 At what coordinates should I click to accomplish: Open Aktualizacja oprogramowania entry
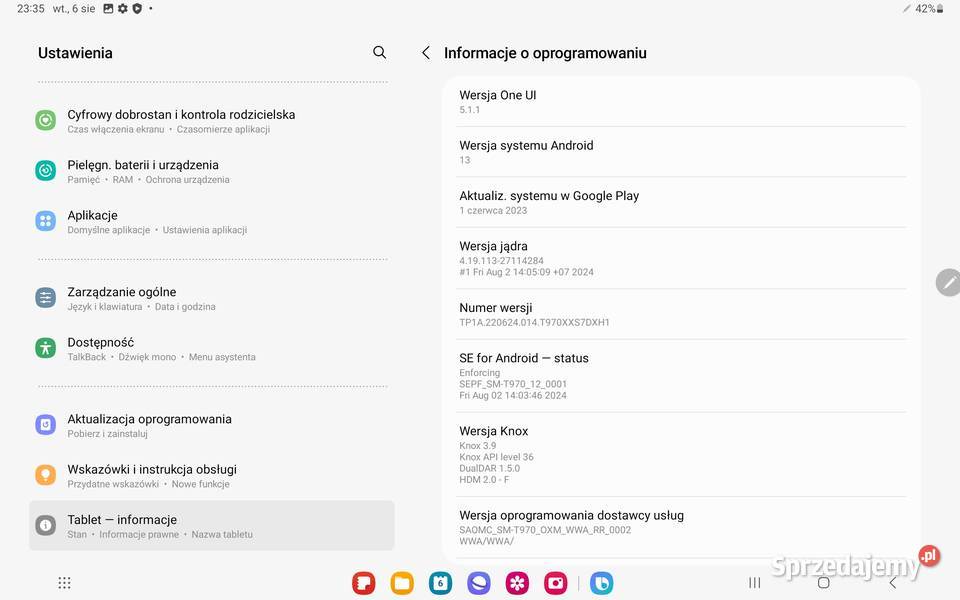[212, 425]
